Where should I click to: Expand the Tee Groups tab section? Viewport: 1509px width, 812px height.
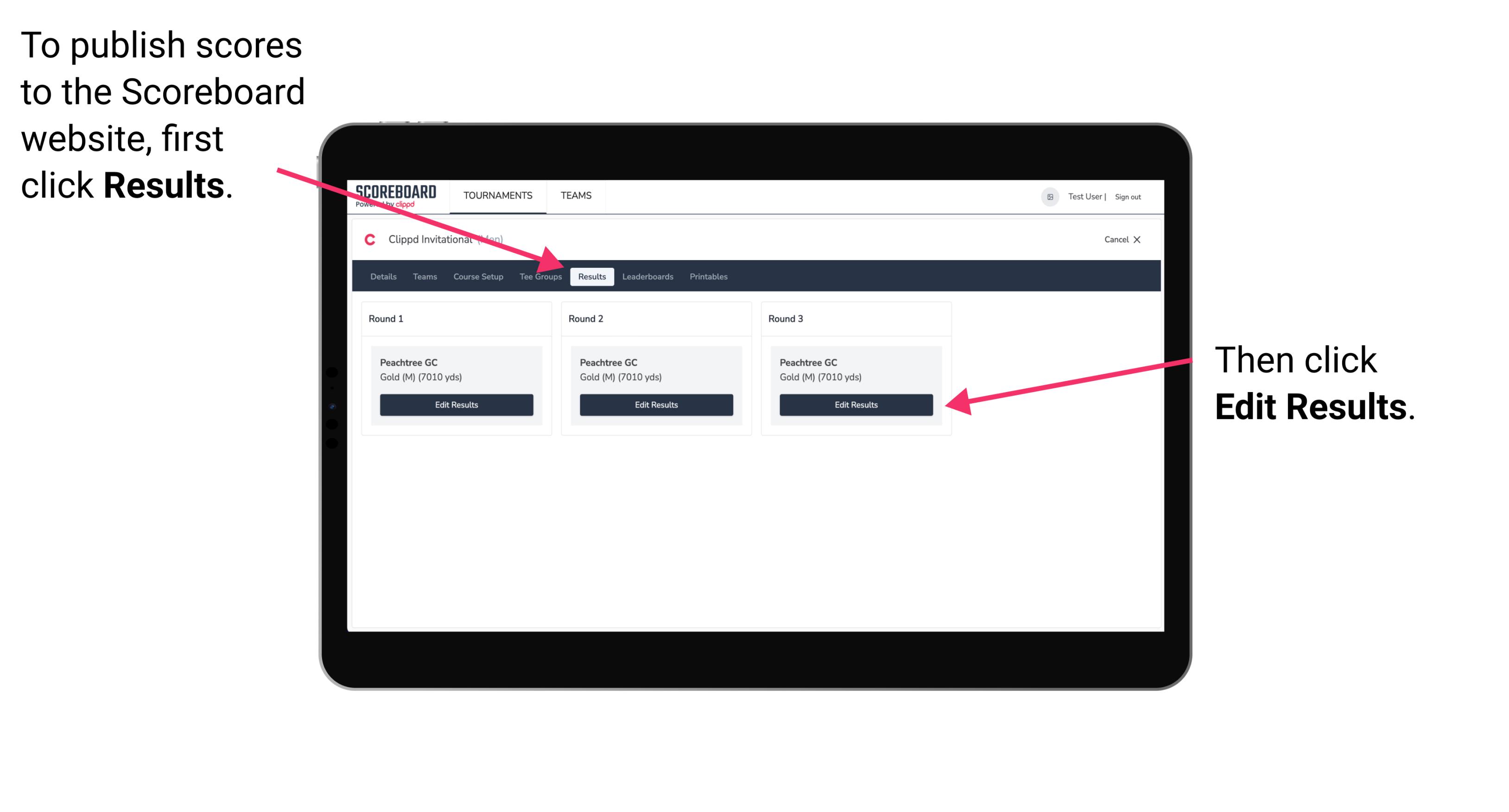(x=541, y=277)
